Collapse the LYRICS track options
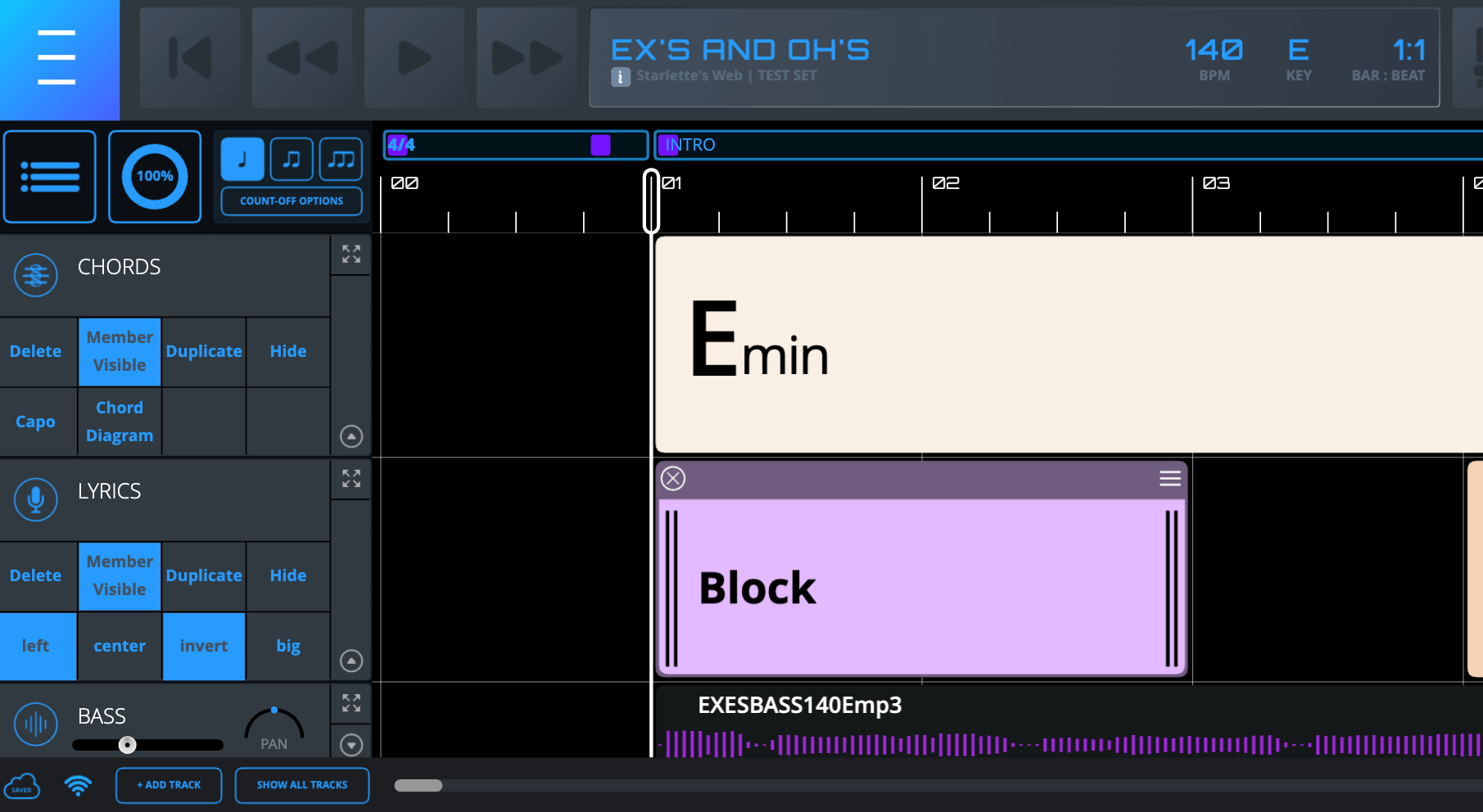Image resolution: width=1483 pixels, height=812 pixels. coord(351,661)
